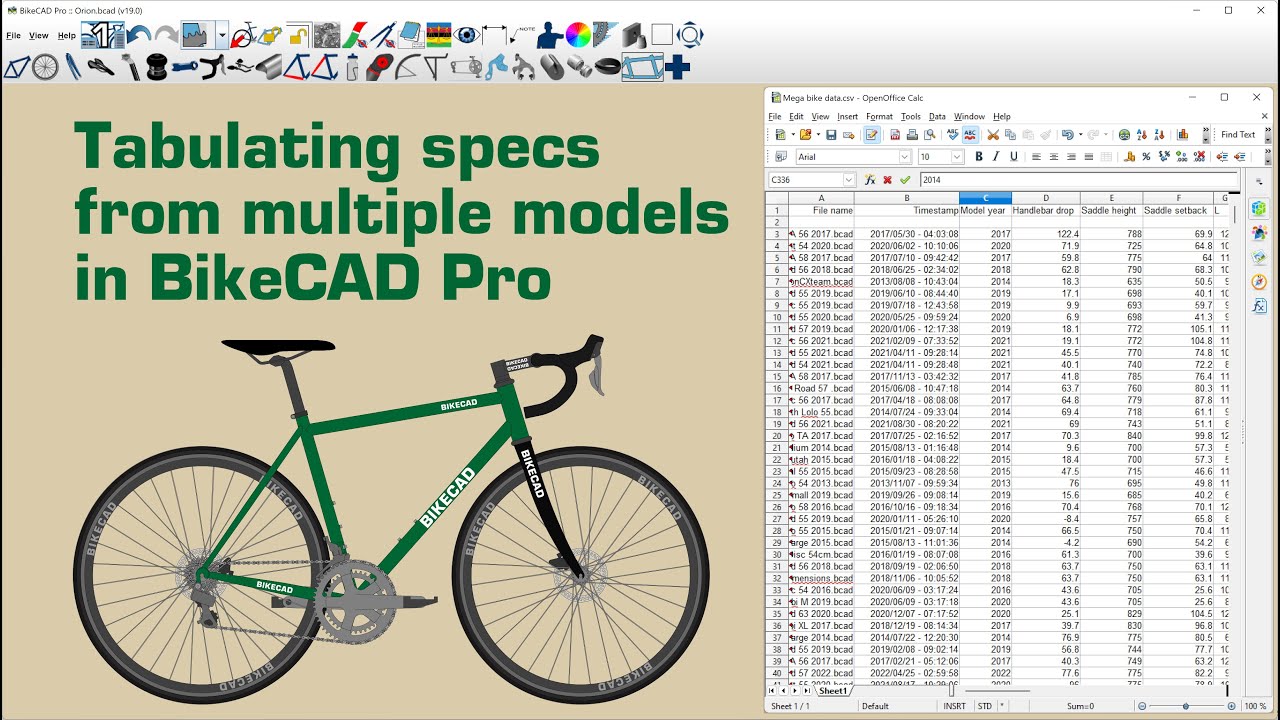Click the Save icon in Calc toolbar
Image resolution: width=1280 pixels, height=720 pixels.
pos(831,135)
